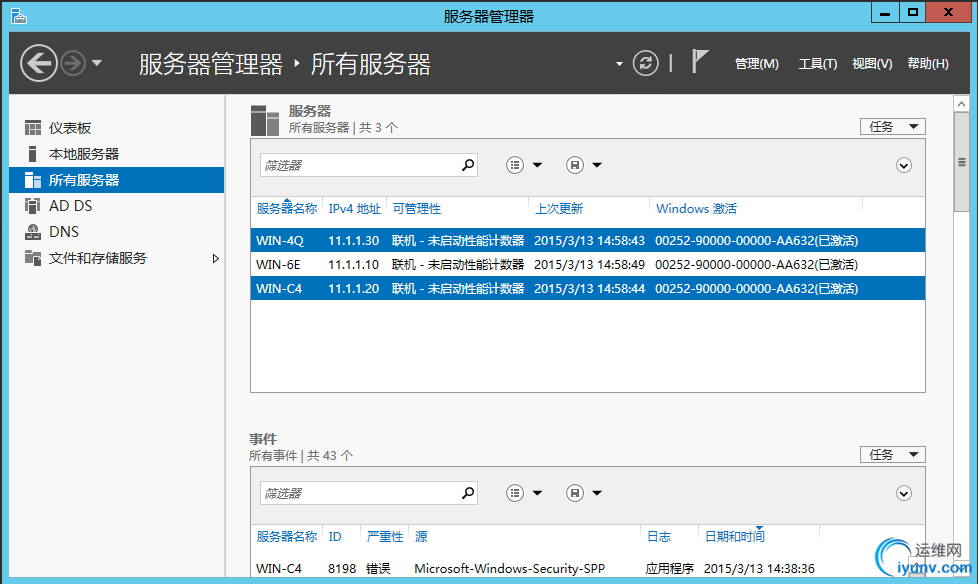This screenshot has width=978, height=584.
Task: Open 本地服务器 in the sidebar
Action: tap(83, 154)
